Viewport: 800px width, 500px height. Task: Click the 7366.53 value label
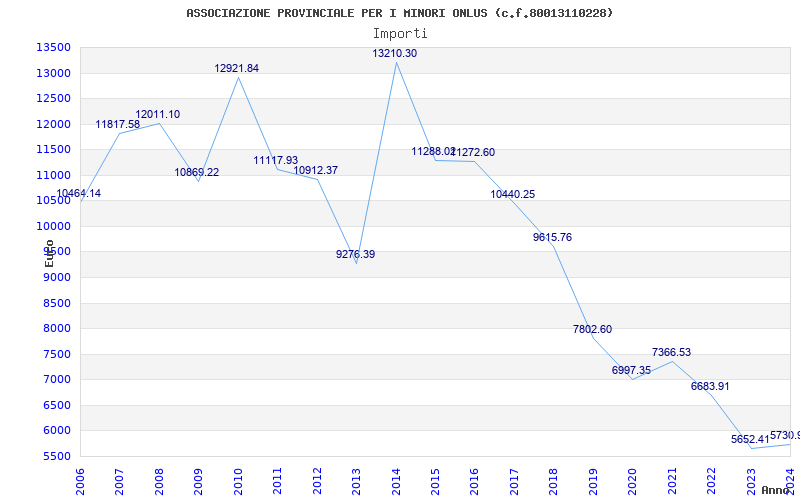coord(671,352)
